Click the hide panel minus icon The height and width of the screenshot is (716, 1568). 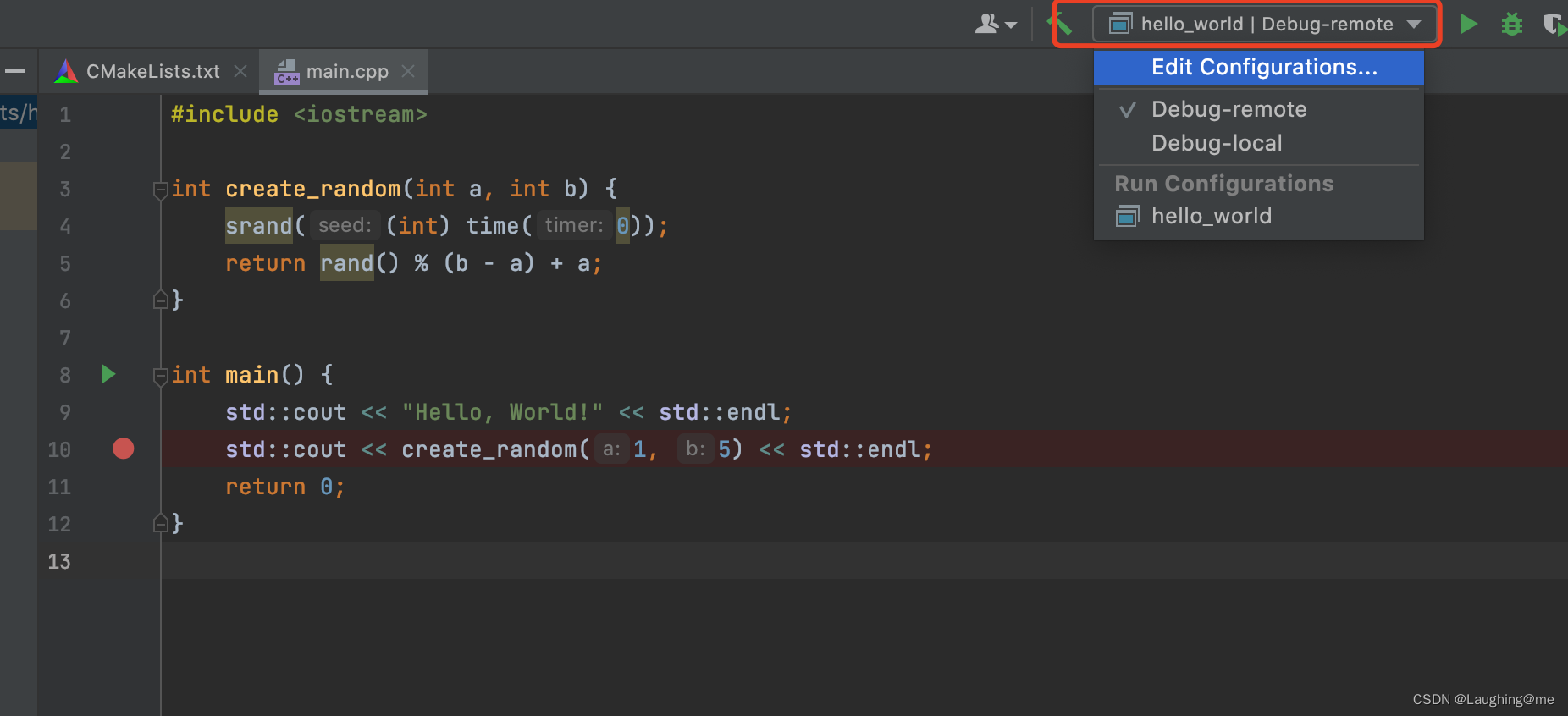(x=15, y=71)
